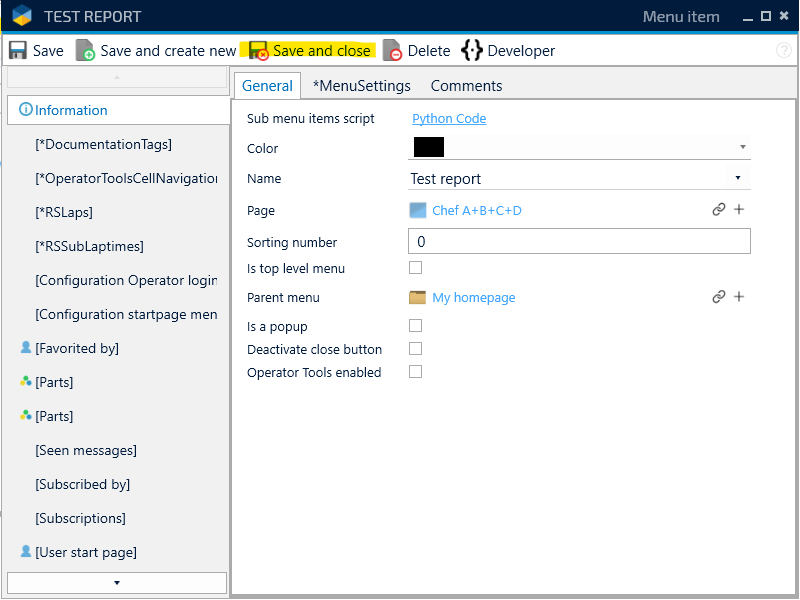Click the Save and close icon
800x600 pixels.
tap(259, 51)
